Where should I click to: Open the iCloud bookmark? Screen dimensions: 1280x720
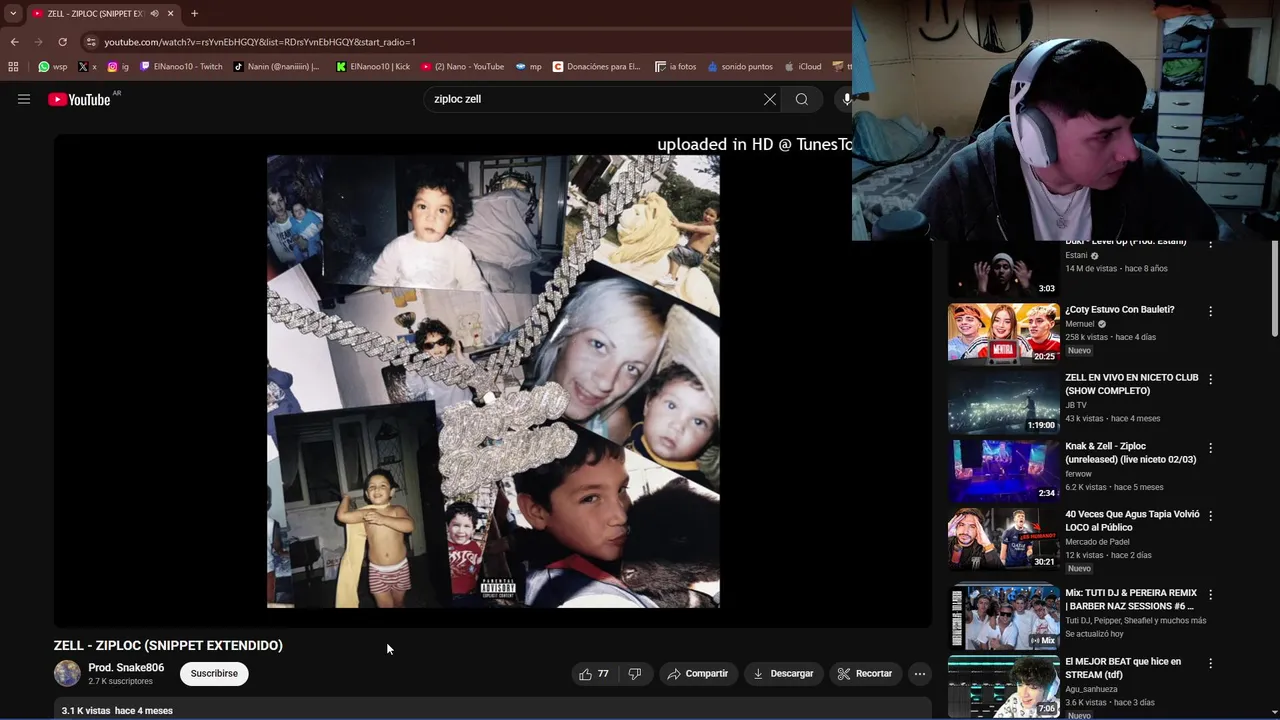(x=803, y=67)
